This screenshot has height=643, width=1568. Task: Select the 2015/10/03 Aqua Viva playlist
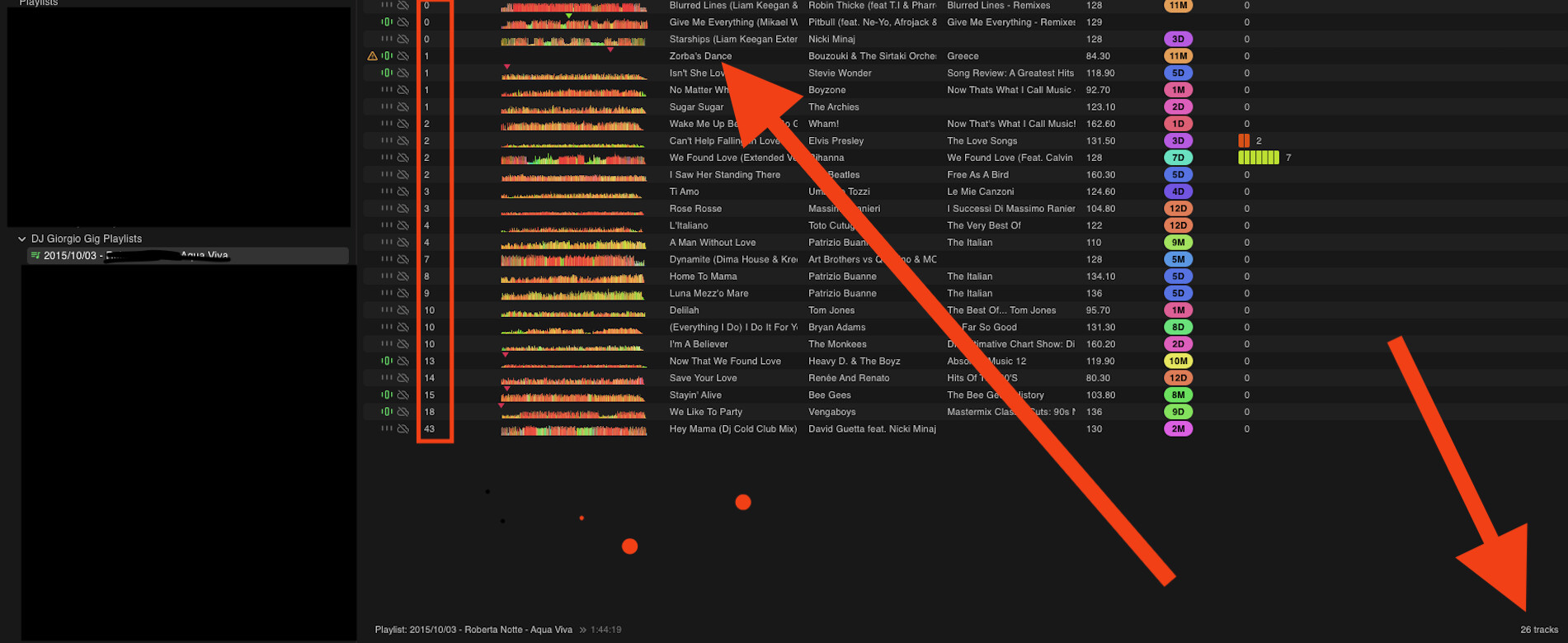pyautogui.click(x=187, y=256)
